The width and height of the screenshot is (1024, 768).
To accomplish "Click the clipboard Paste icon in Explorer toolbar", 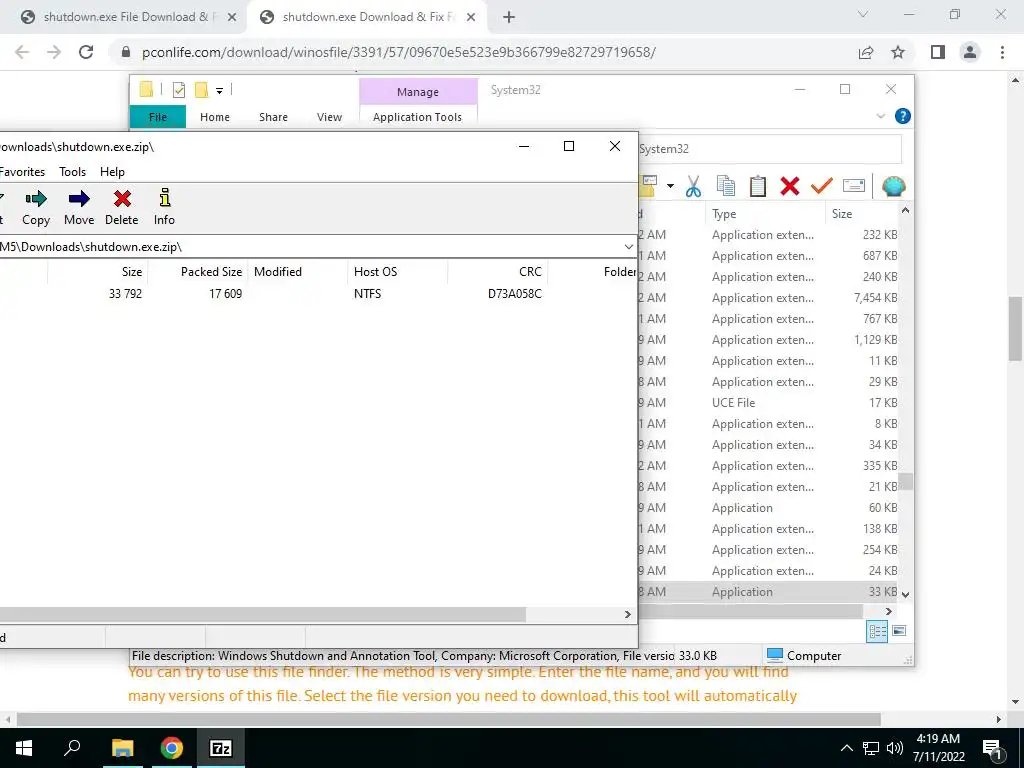I will [758, 186].
